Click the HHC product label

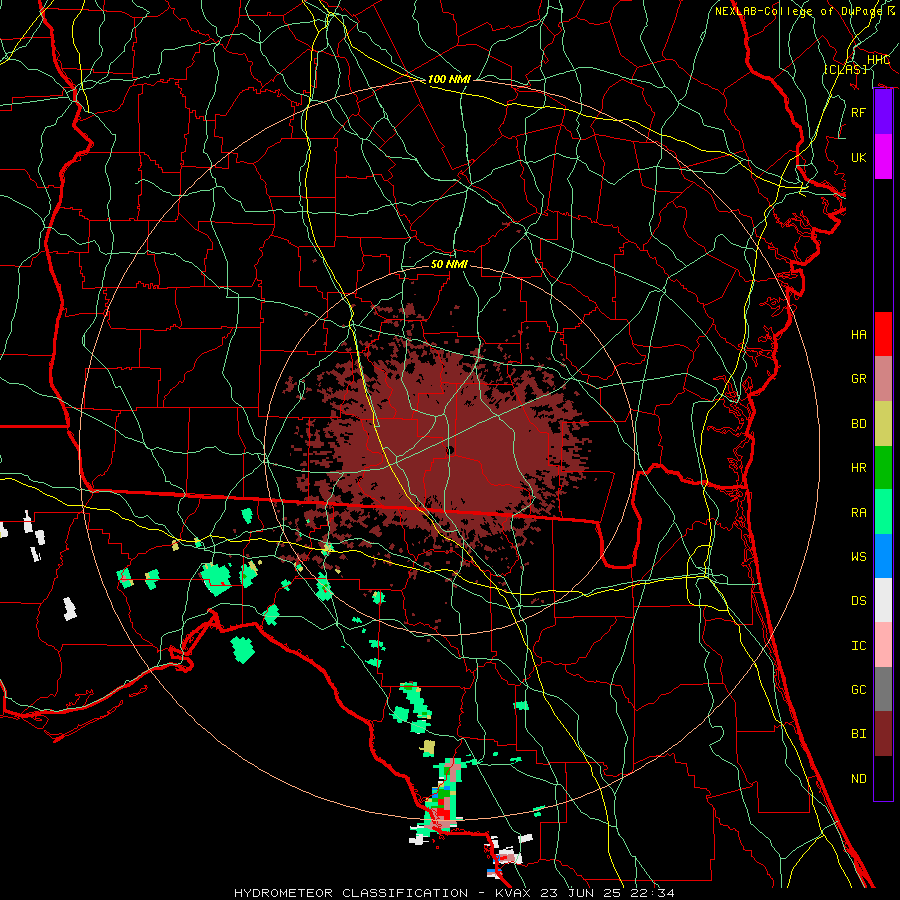(x=878, y=60)
